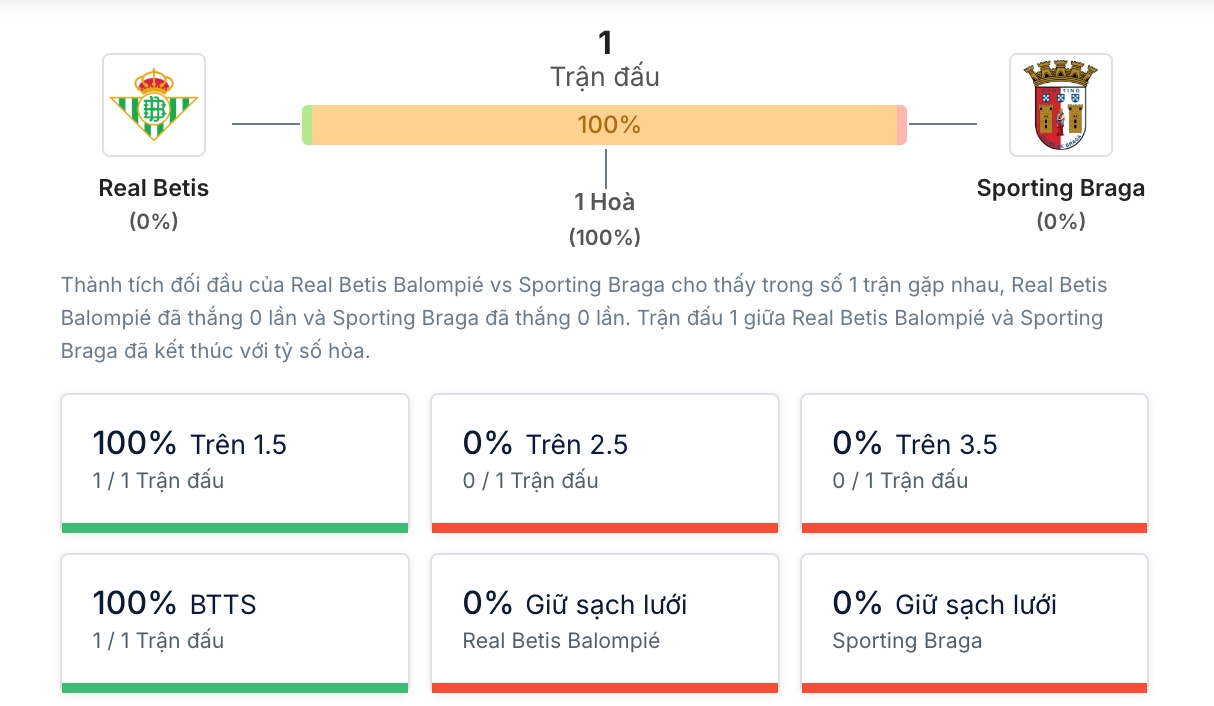Click the Real Betis club crest
The image size is (1214, 706).
153,104
